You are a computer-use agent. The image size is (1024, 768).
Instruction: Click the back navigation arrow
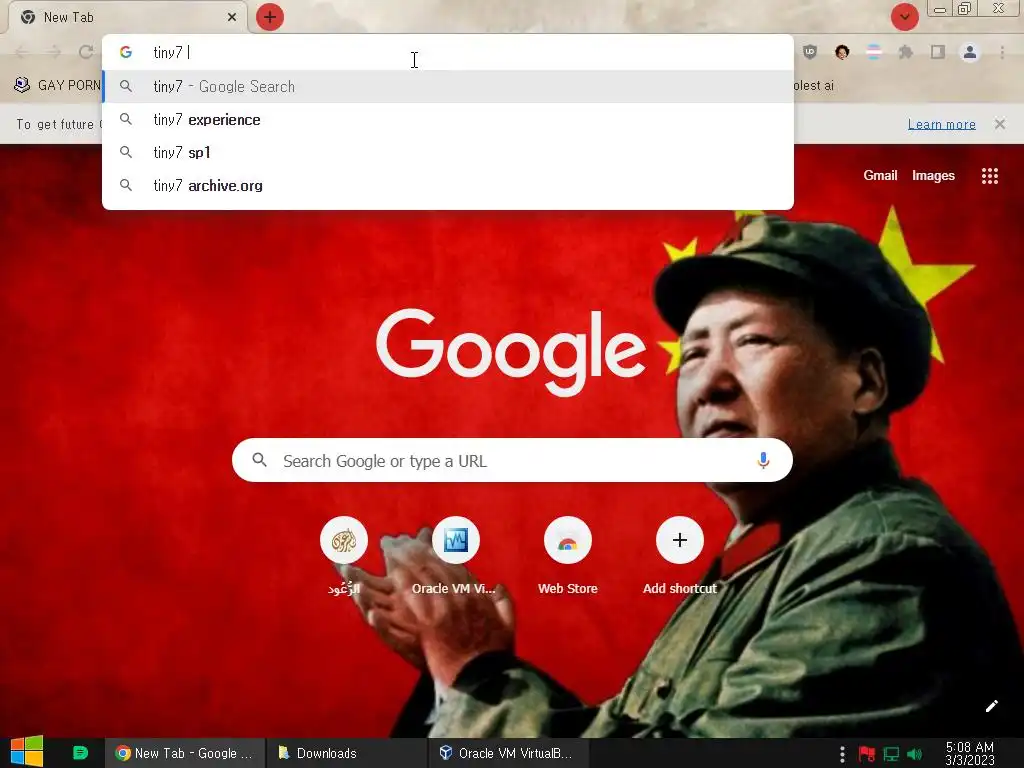point(22,52)
